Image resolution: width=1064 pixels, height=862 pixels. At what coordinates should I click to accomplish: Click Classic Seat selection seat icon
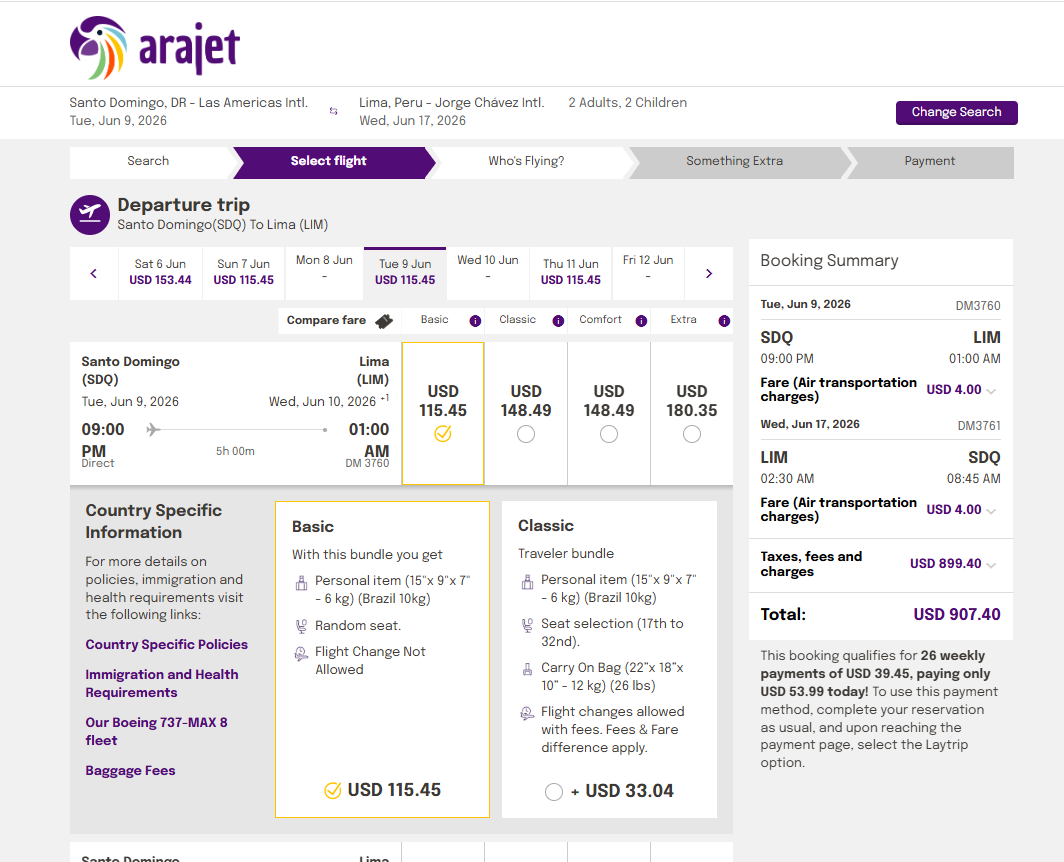pyautogui.click(x=527, y=625)
